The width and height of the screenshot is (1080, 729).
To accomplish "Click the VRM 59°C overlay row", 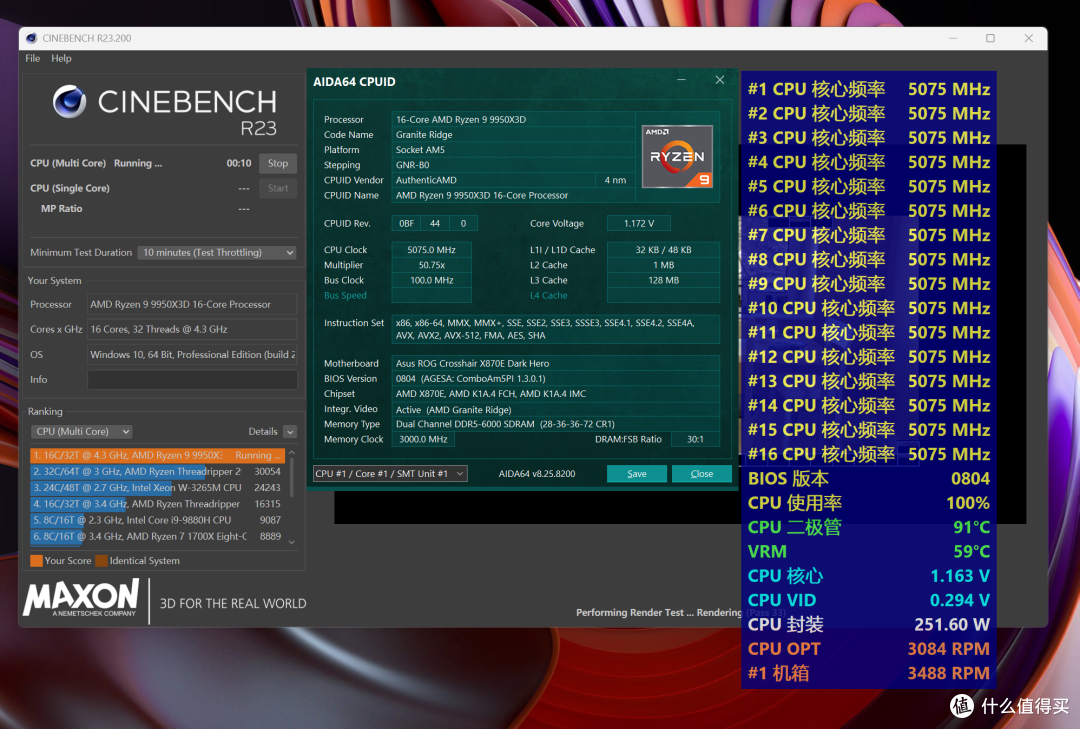I will click(869, 552).
